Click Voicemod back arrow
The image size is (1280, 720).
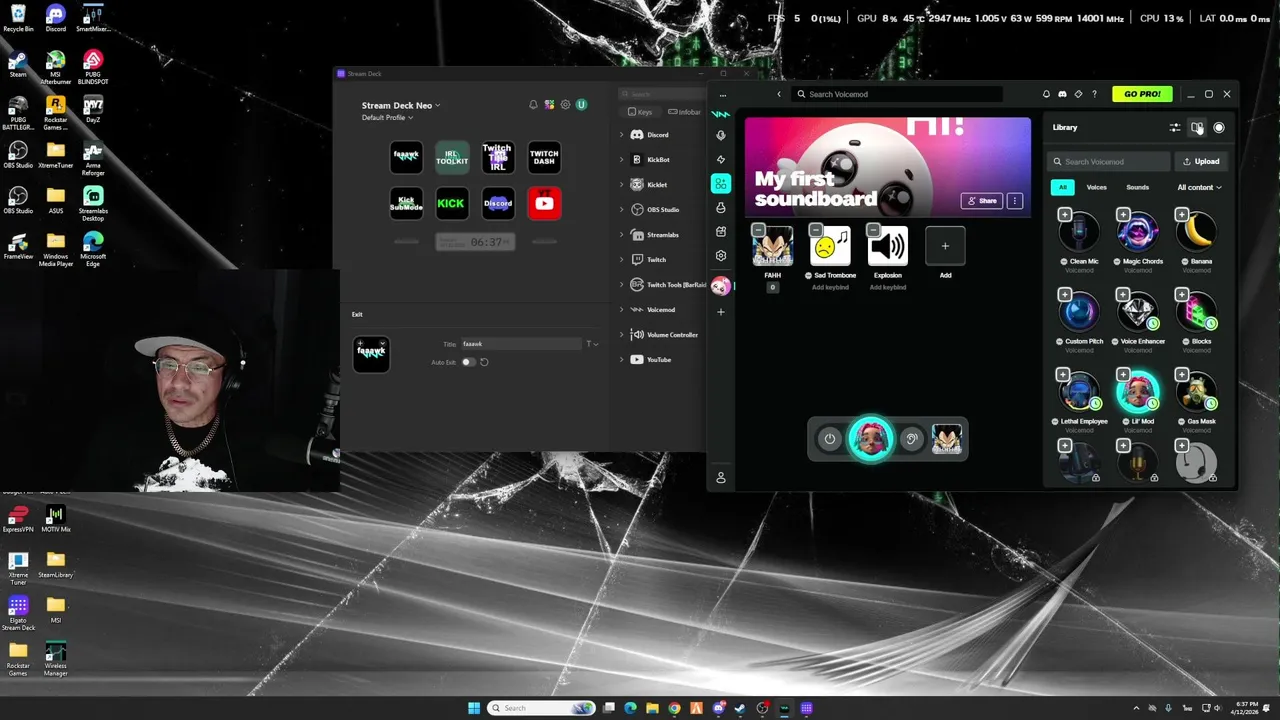pos(779,94)
